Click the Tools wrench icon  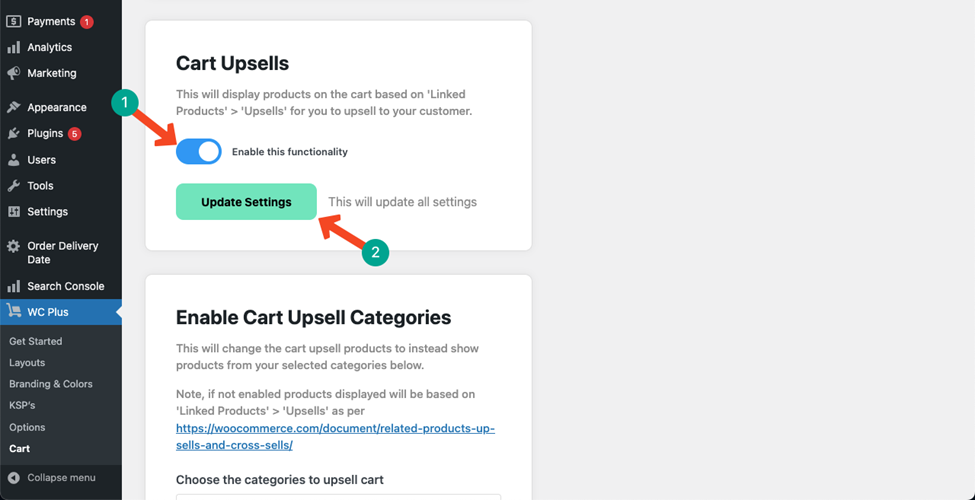click(x=14, y=186)
